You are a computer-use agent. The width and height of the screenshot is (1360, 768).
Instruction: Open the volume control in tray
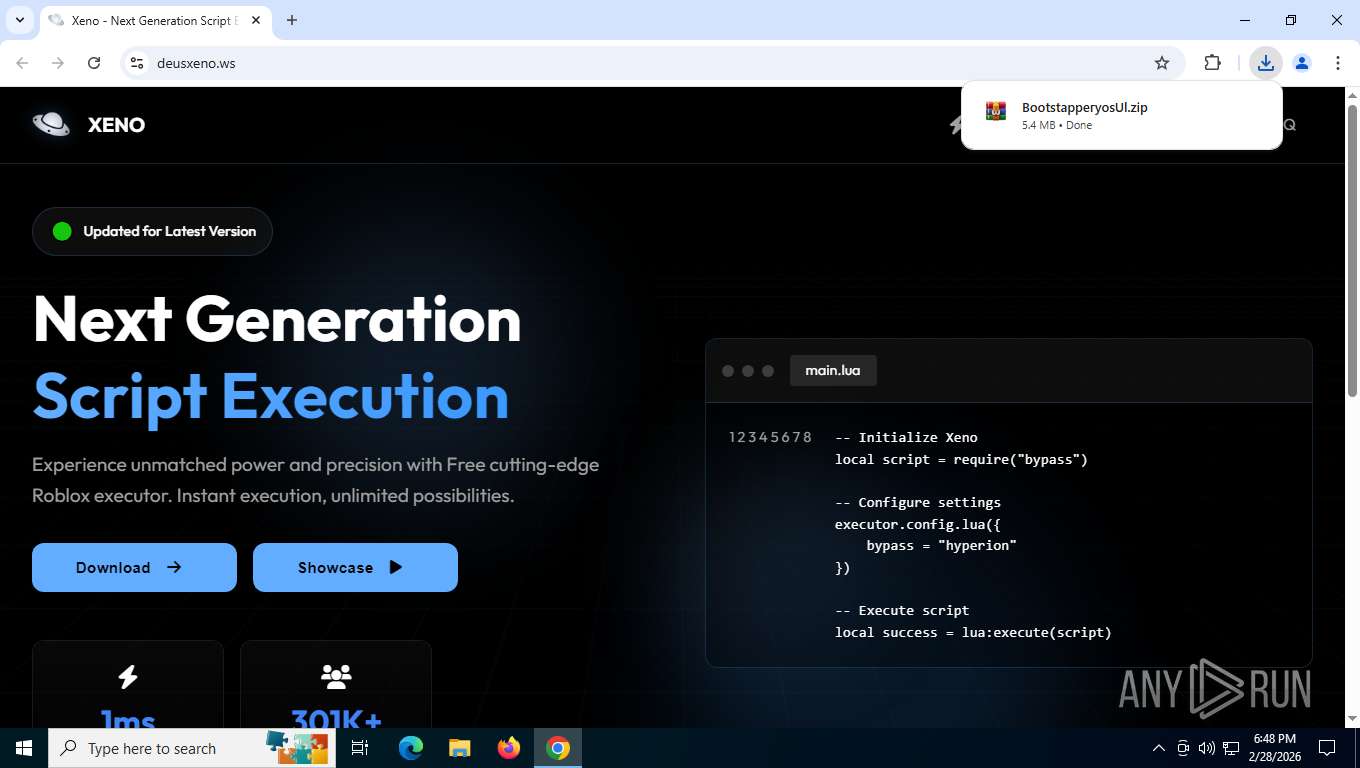pyautogui.click(x=1207, y=748)
